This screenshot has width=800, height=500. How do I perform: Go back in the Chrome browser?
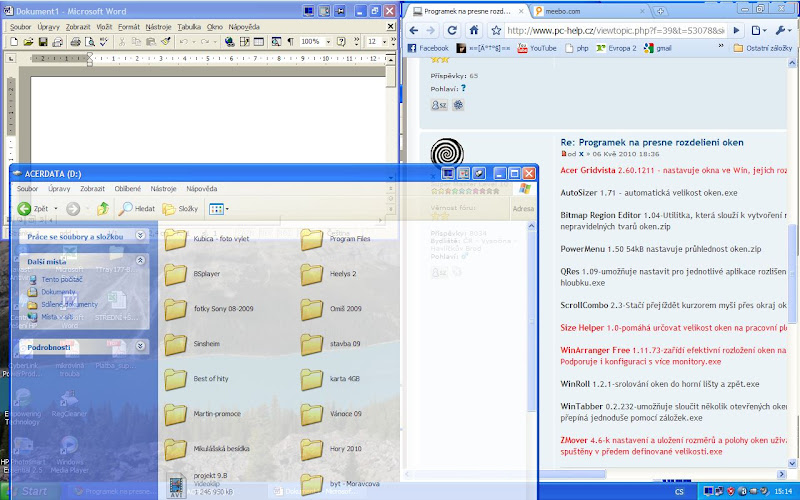(414, 31)
